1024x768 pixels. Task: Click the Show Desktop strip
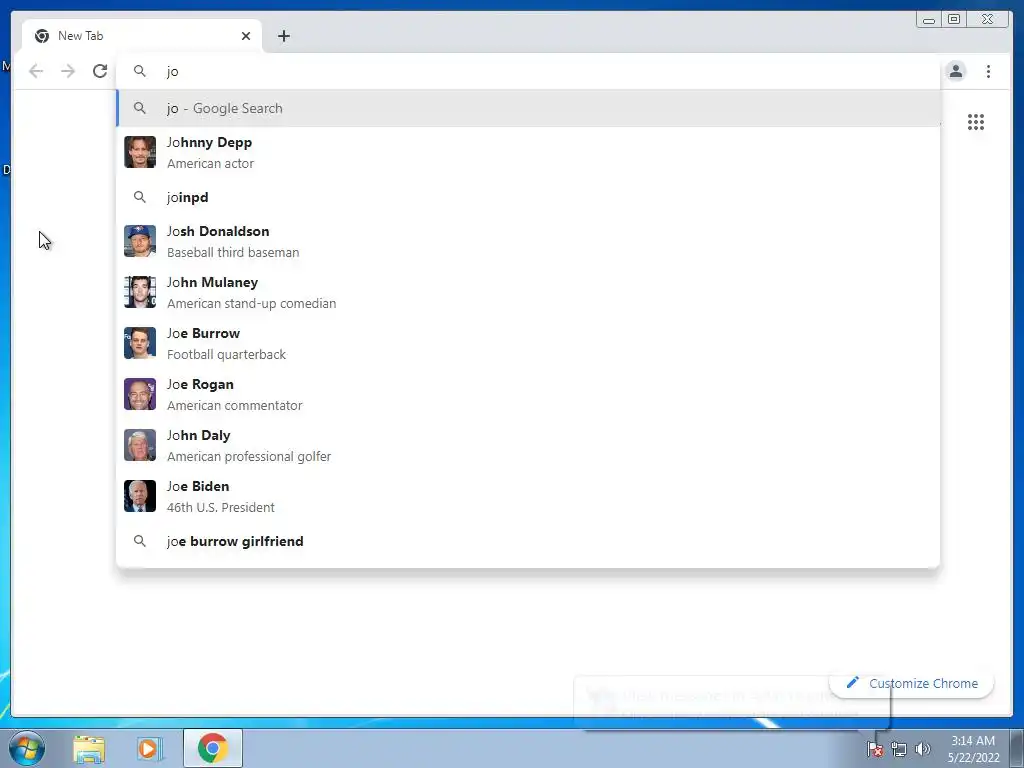[1016, 748]
